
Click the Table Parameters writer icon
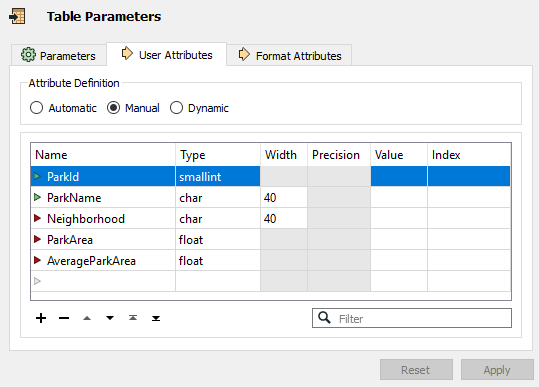click(17, 16)
